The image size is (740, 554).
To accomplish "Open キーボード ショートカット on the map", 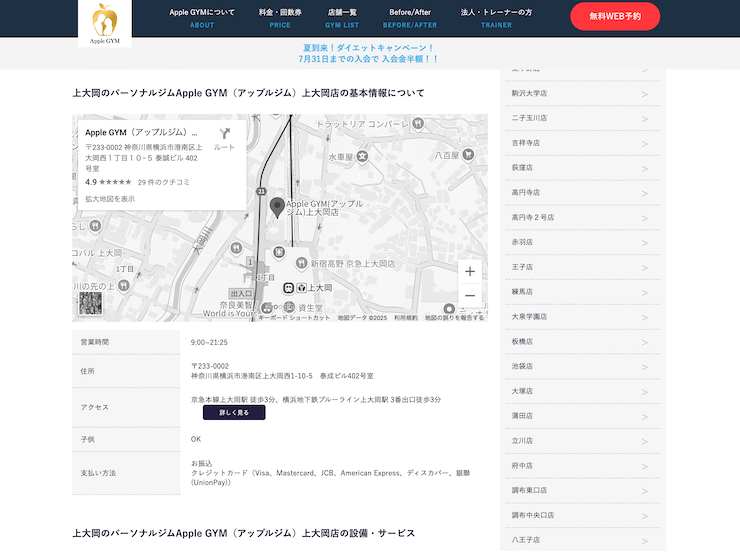I will click(x=294, y=318).
